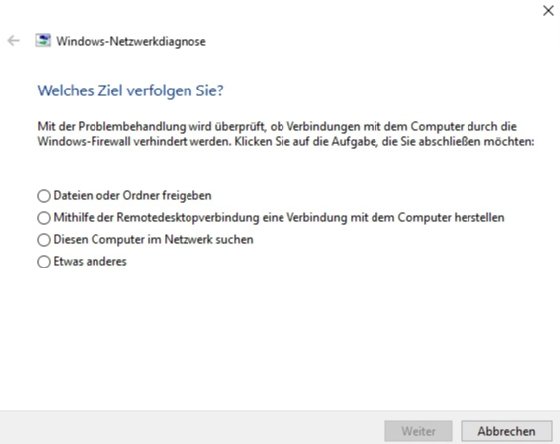
Task: Click the 'Windows-Netzwerkdiagnose' title text
Action: tap(131, 41)
